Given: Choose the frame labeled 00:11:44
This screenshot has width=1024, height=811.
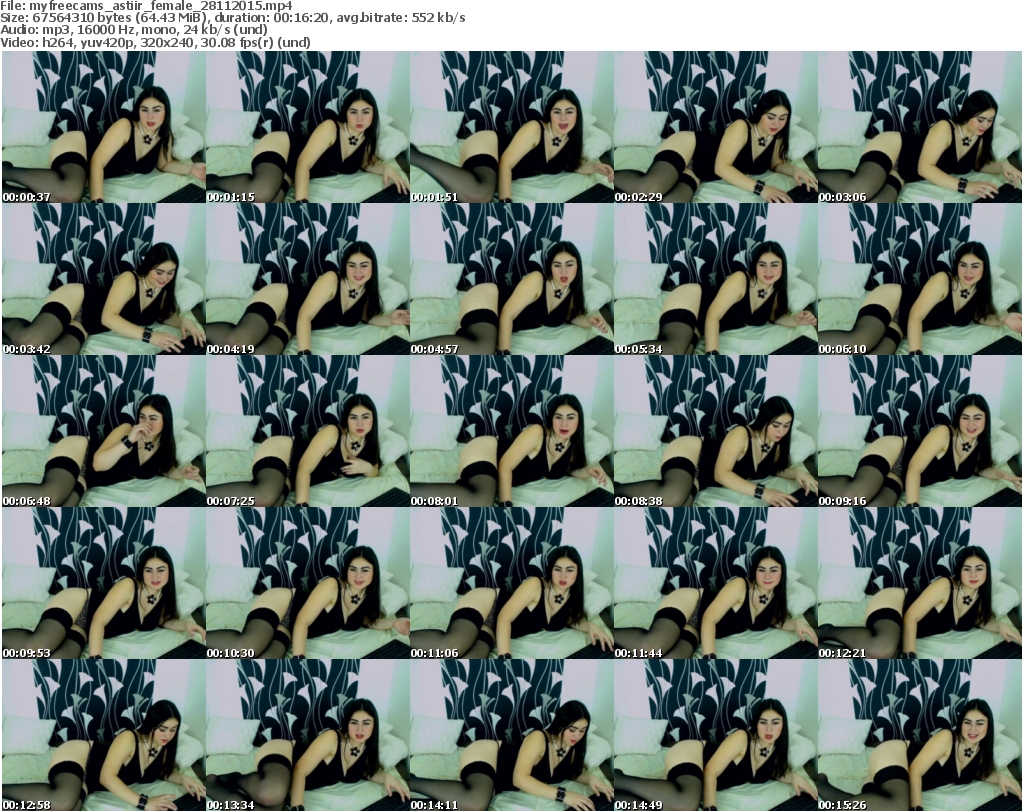Looking at the screenshot, I should [x=715, y=583].
